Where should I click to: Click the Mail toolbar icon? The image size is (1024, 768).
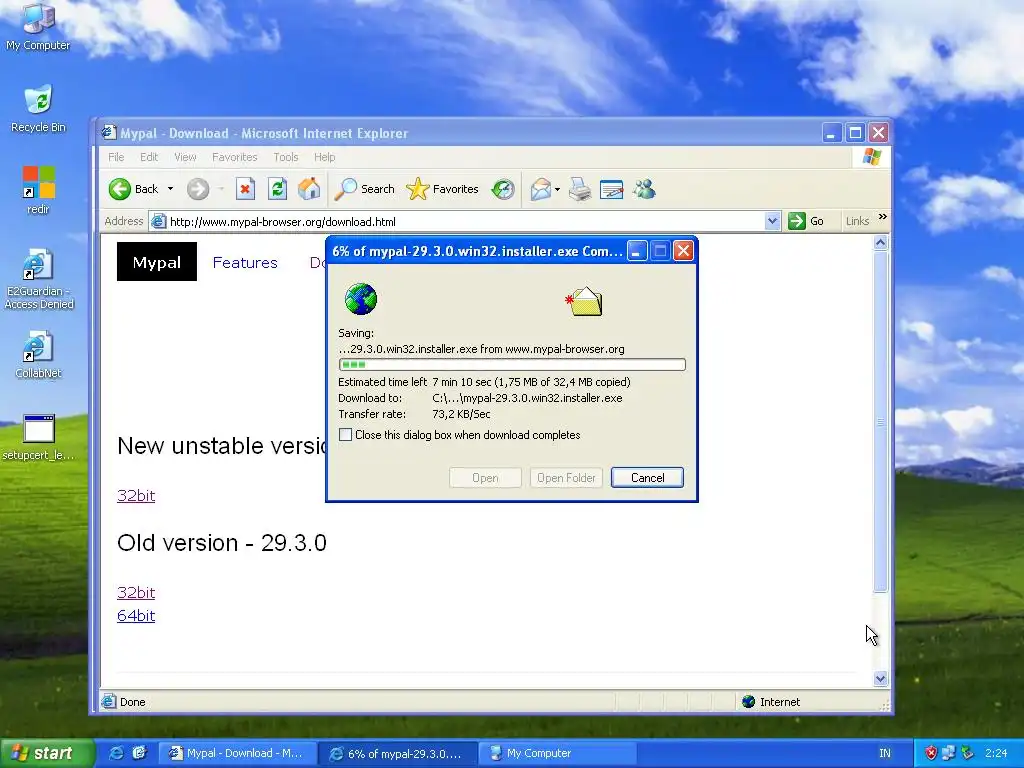[540, 189]
